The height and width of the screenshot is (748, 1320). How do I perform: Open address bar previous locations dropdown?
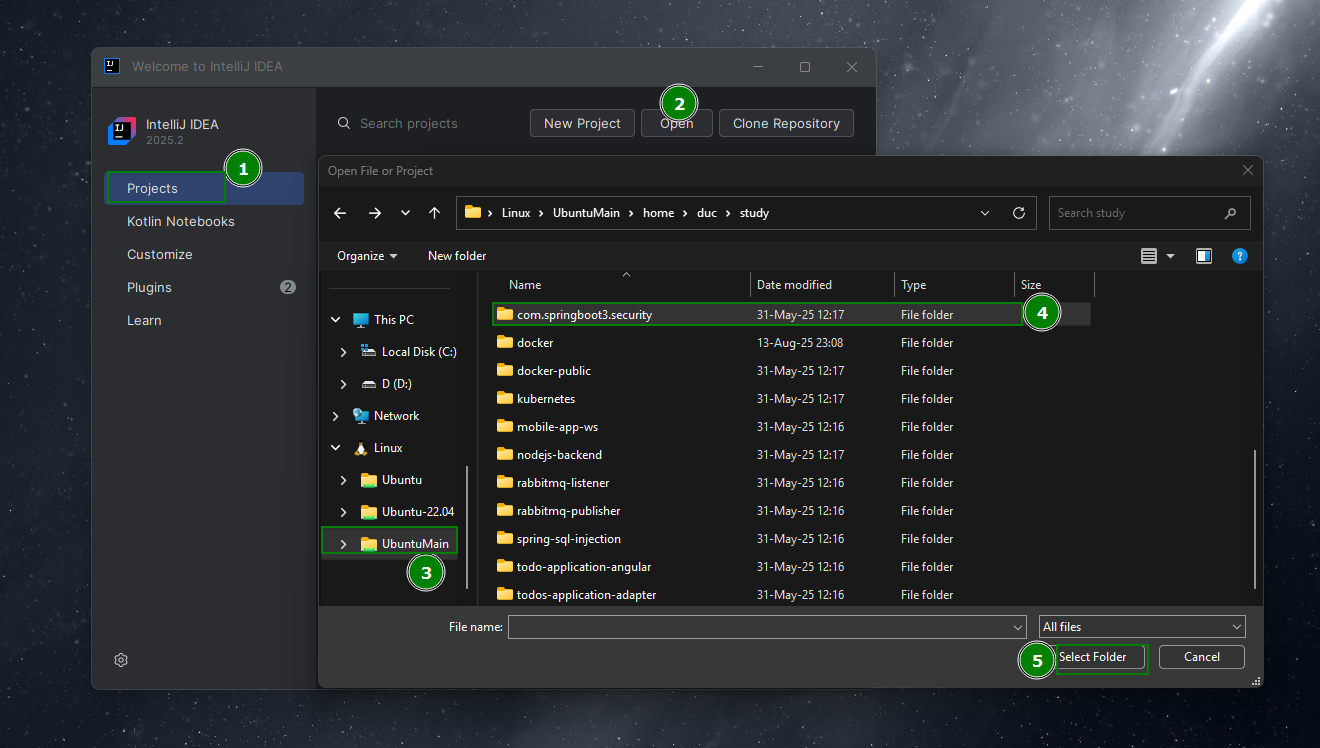click(985, 213)
